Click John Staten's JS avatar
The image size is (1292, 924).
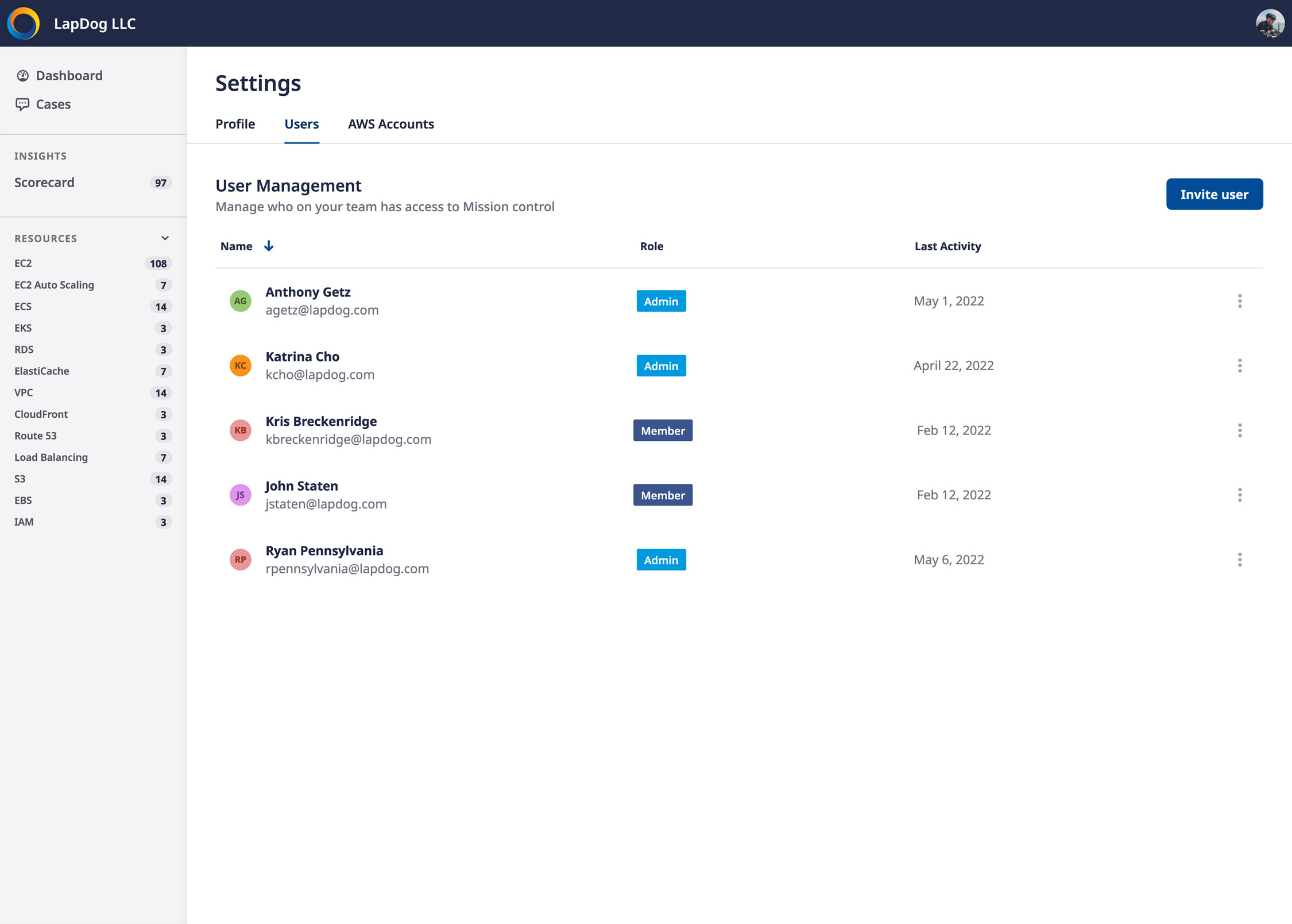coord(241,495)
